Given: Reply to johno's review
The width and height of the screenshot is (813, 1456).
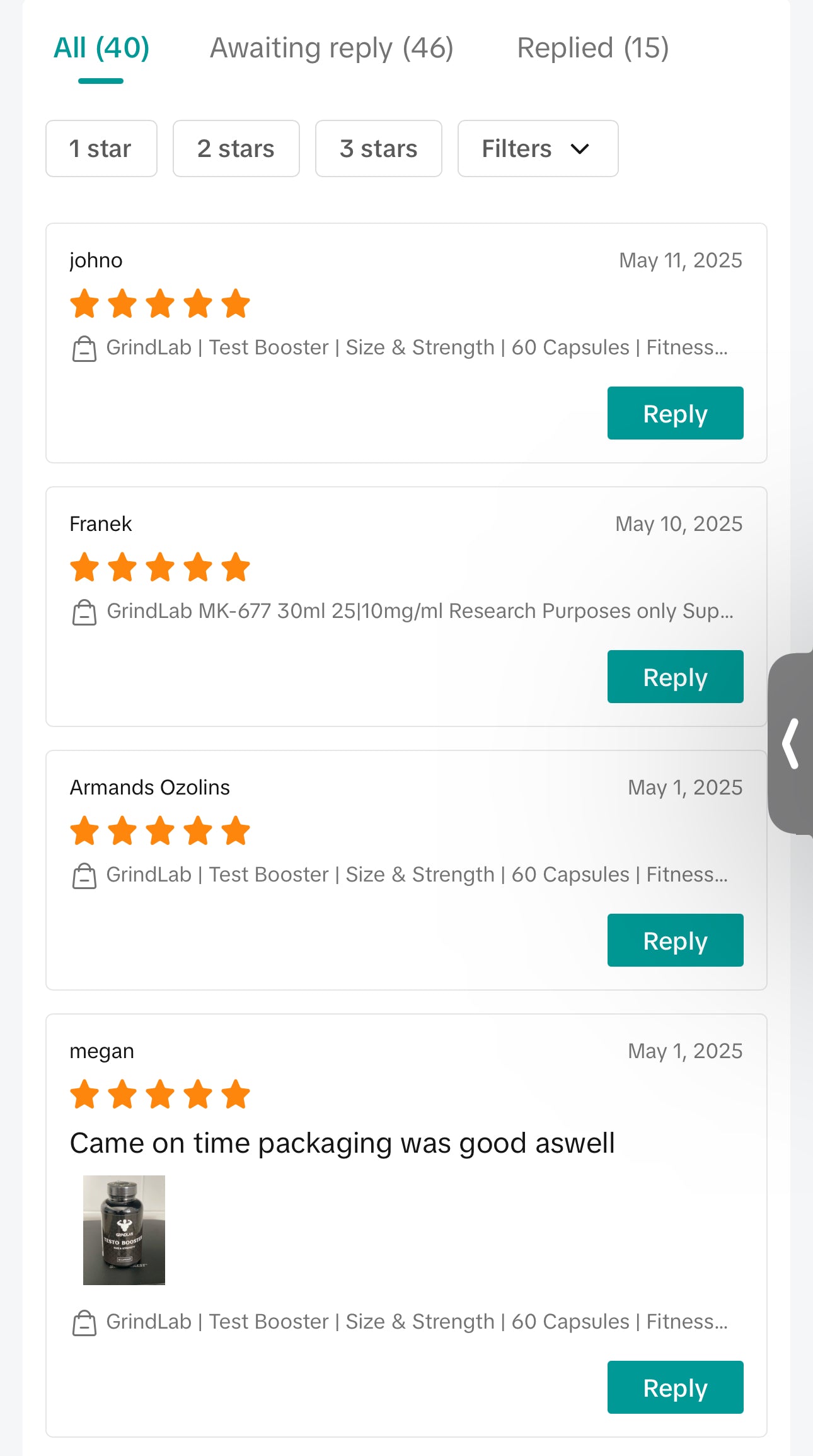Looking at the screenshot, I should (675, 413).
